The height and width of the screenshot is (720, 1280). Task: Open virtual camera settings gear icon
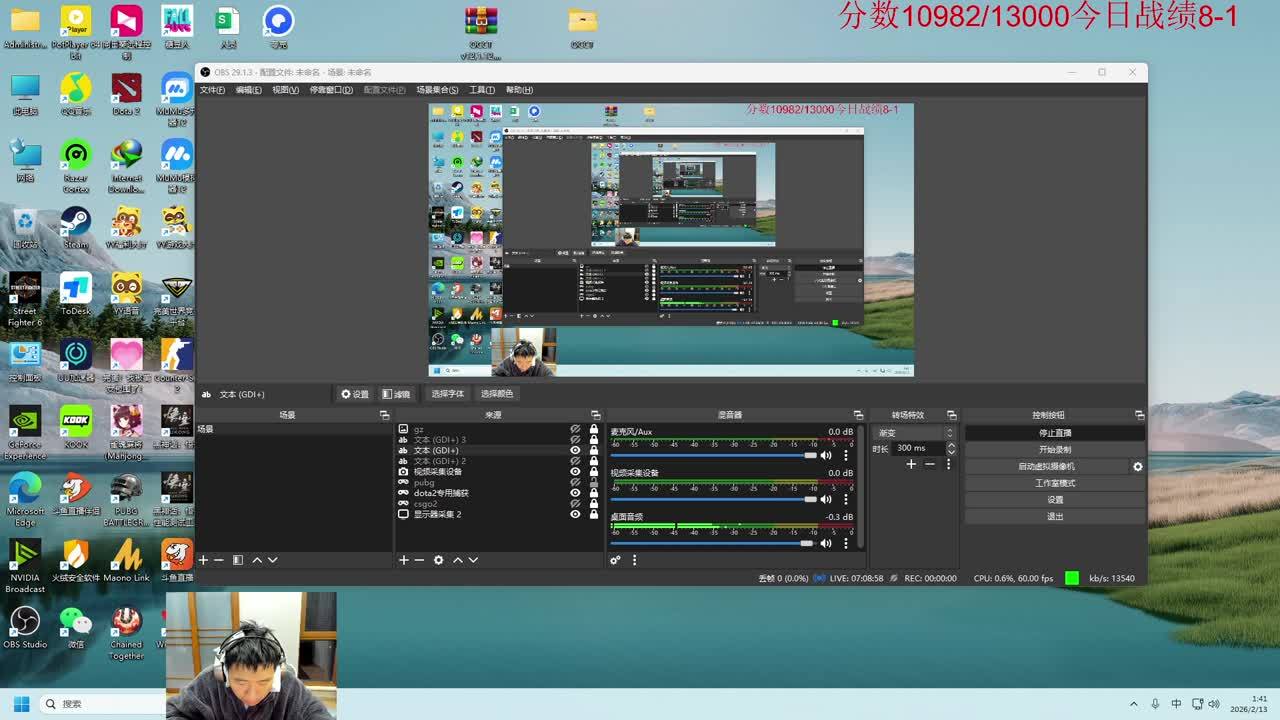coord(1137,467)
